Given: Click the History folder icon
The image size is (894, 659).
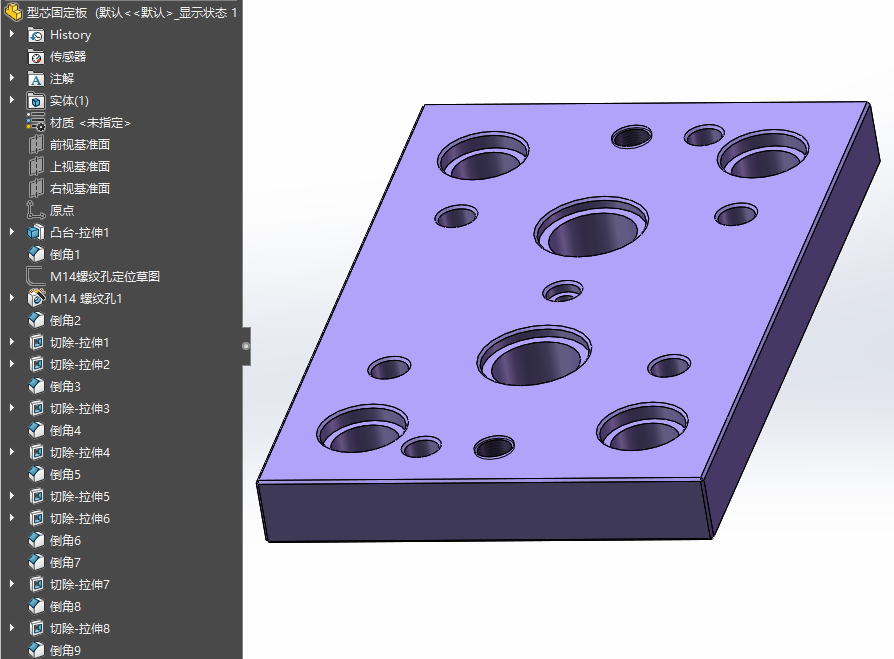Looking at the screenshot, I should point(36,35).
